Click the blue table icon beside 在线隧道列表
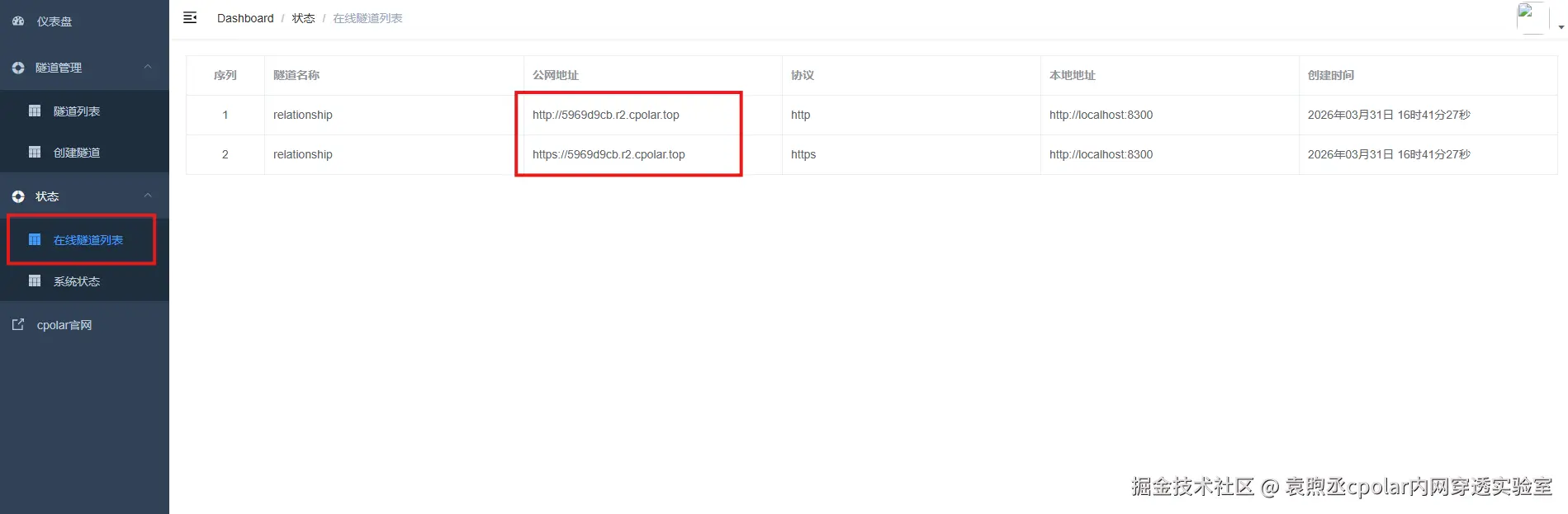 point(35,239)
